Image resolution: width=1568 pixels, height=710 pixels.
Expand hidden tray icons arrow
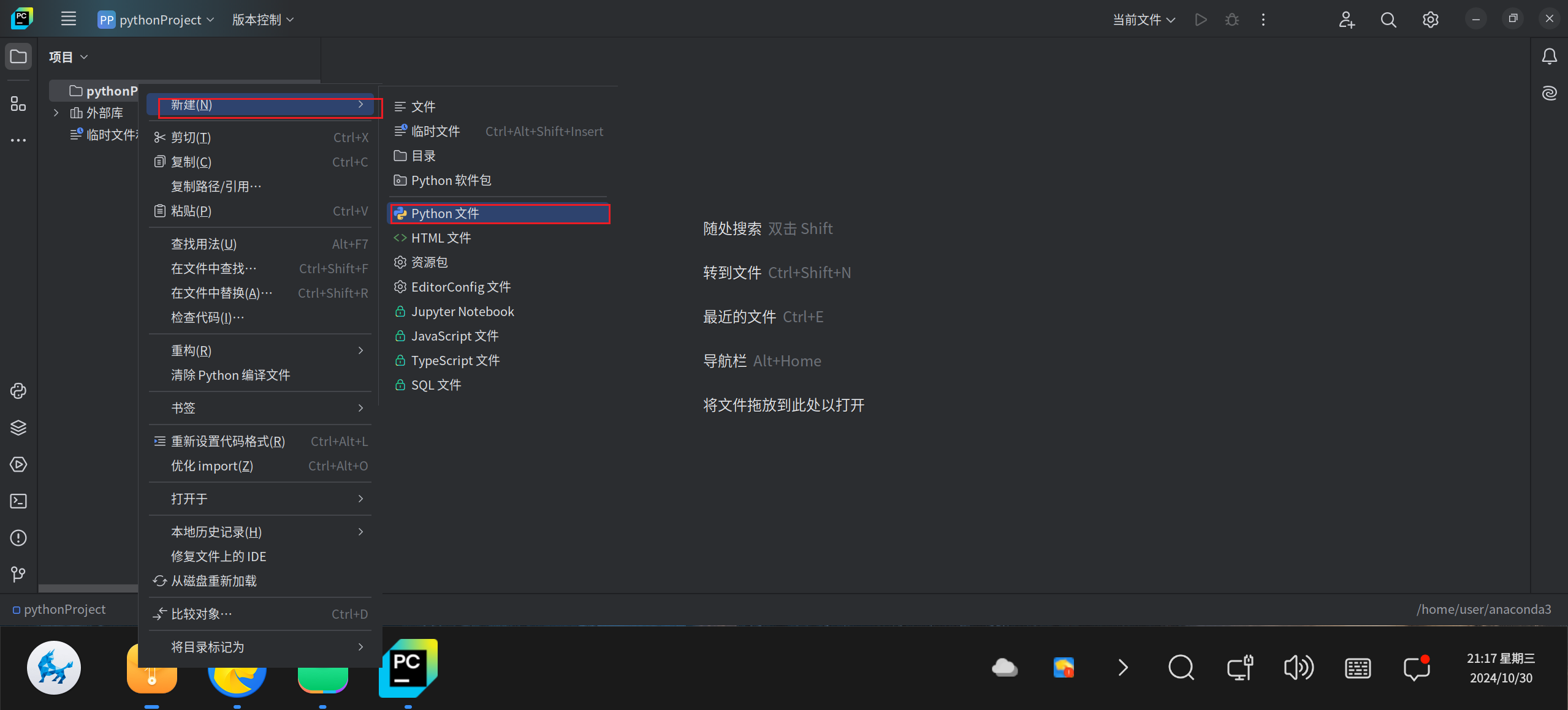[1122, 668]
